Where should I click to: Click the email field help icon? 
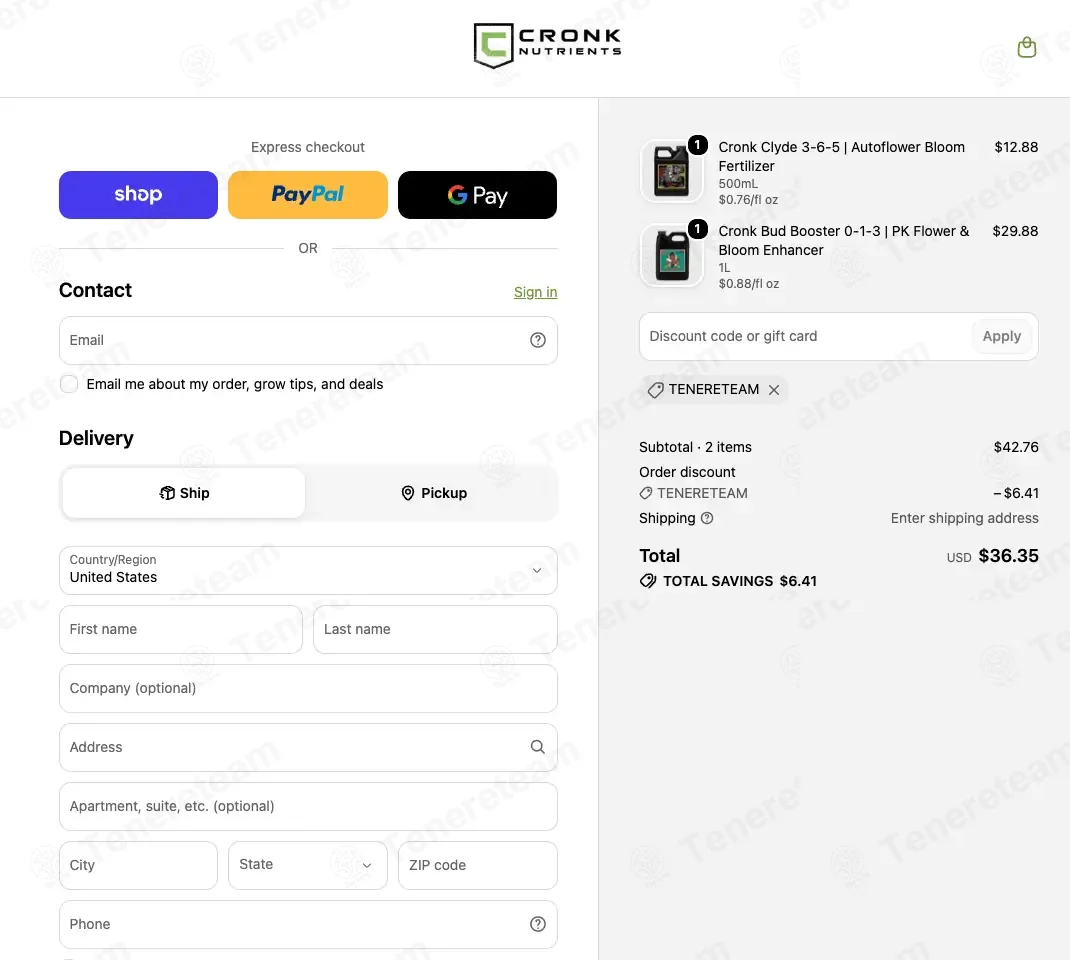(x=538, y=340)
